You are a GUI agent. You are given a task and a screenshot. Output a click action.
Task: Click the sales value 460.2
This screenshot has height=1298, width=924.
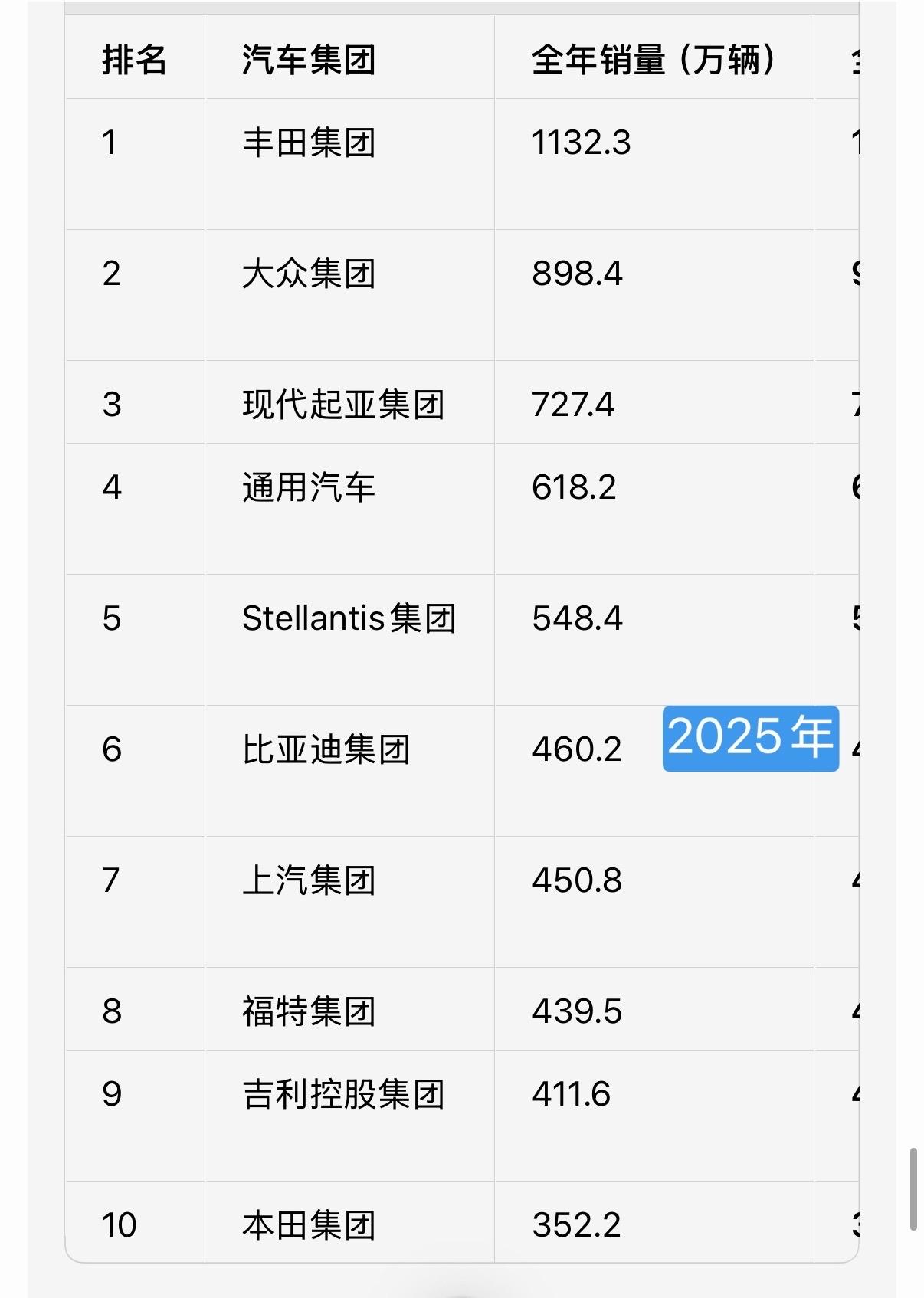577,749
